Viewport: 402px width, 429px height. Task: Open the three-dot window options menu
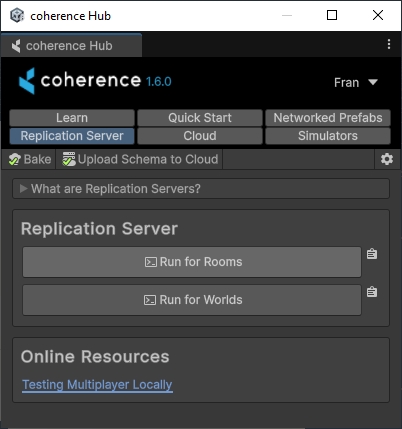(x=389, y=44)
